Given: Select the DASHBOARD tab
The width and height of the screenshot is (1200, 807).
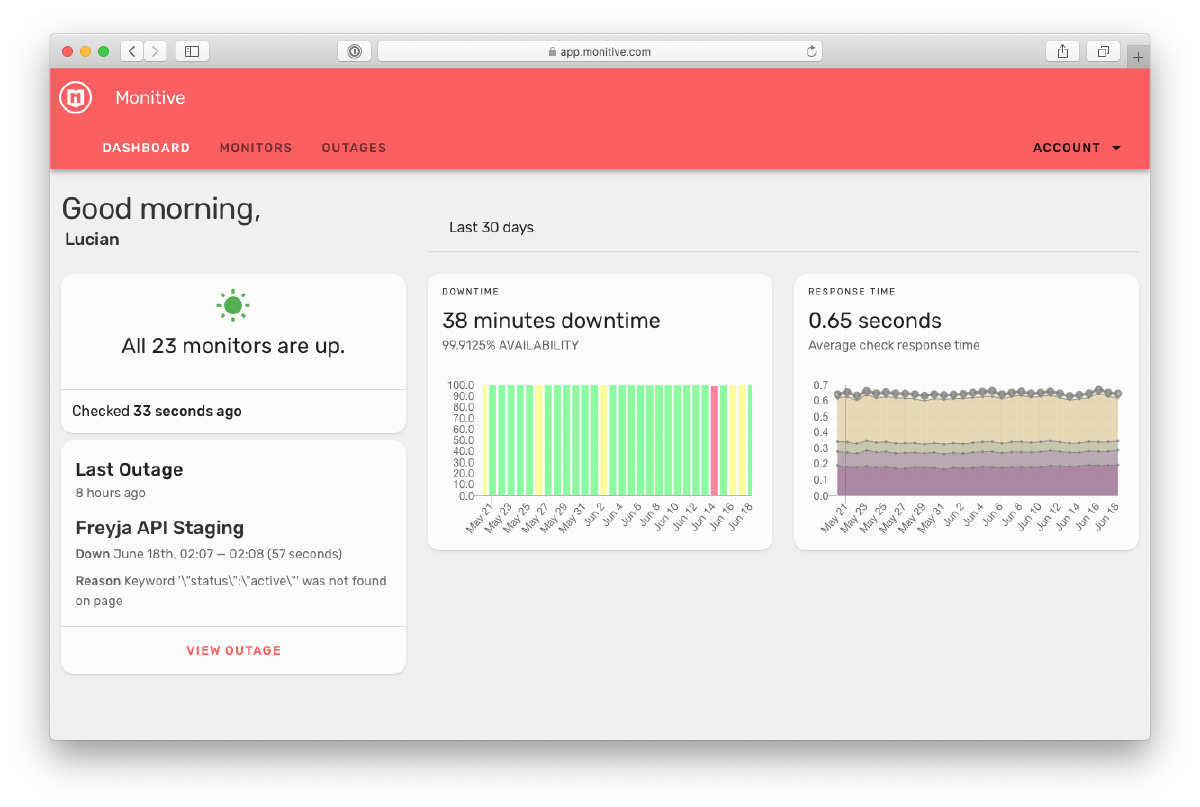Looking at the screenshot, I should (146, 147).
